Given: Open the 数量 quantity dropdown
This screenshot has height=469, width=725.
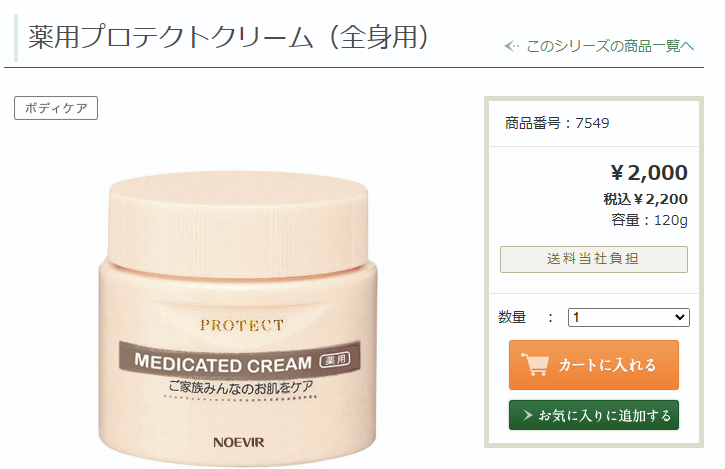Looking at the screenshot, I should click(628, 317).
